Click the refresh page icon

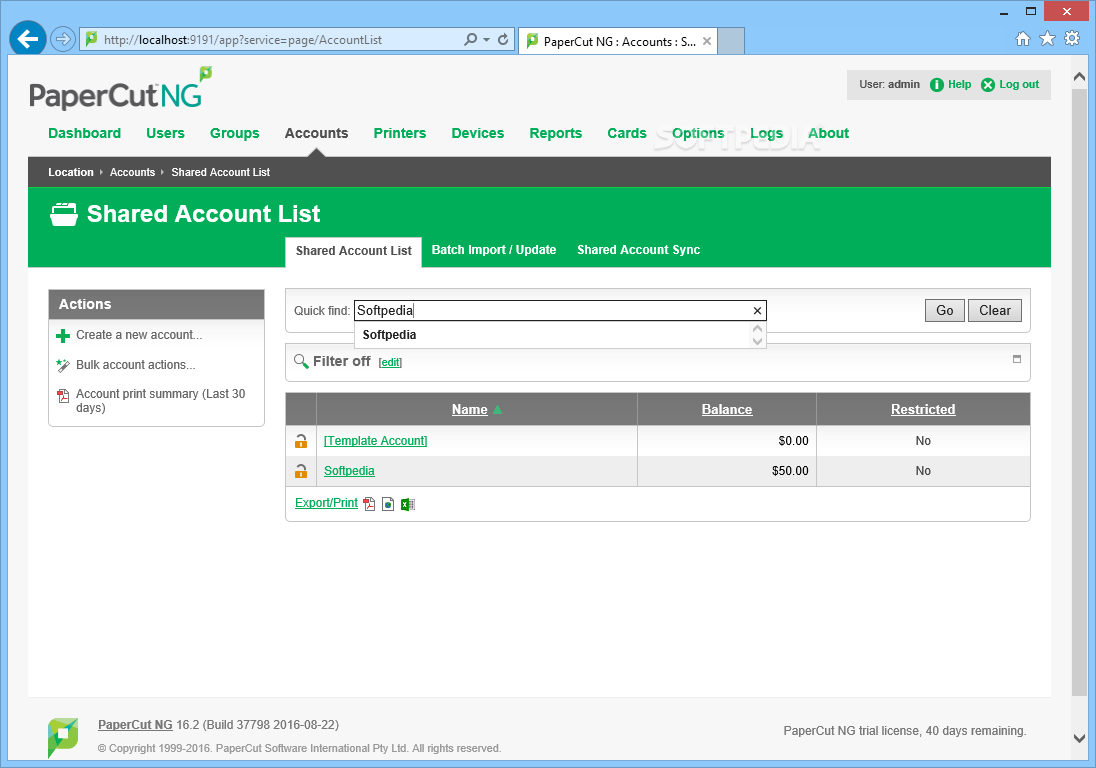[503, 39]
